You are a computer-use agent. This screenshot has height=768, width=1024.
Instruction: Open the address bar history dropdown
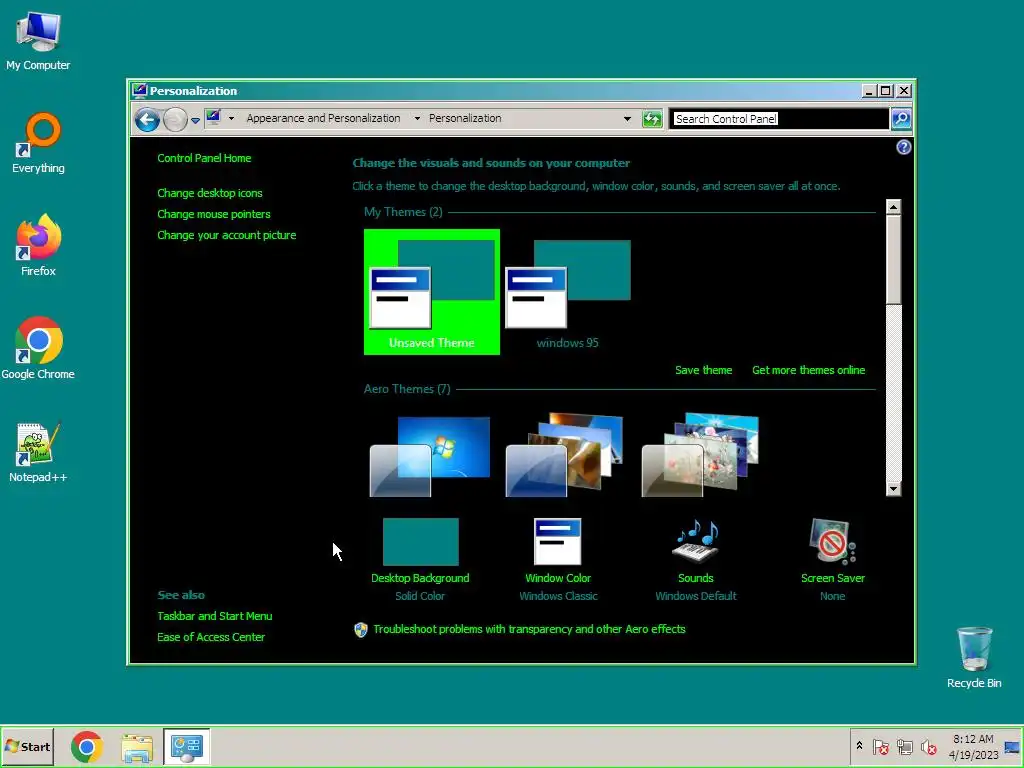pos(627,119)
